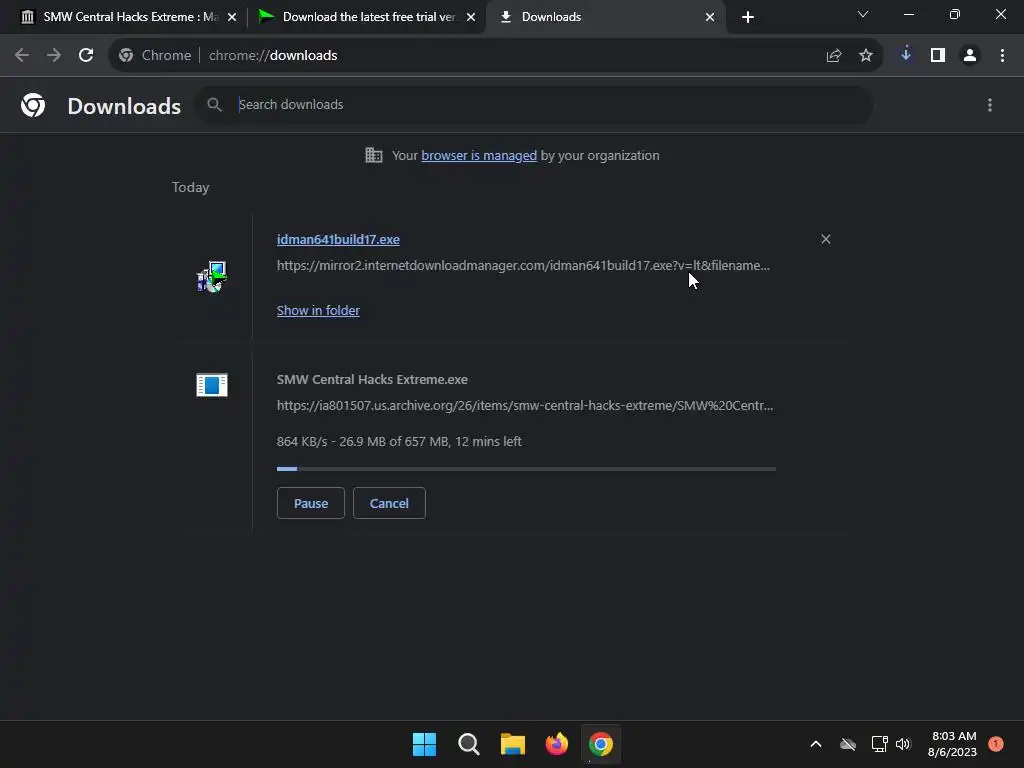Open volume speaker tray icon
The image size is (1024, 768).
click(x=903, y=744)
